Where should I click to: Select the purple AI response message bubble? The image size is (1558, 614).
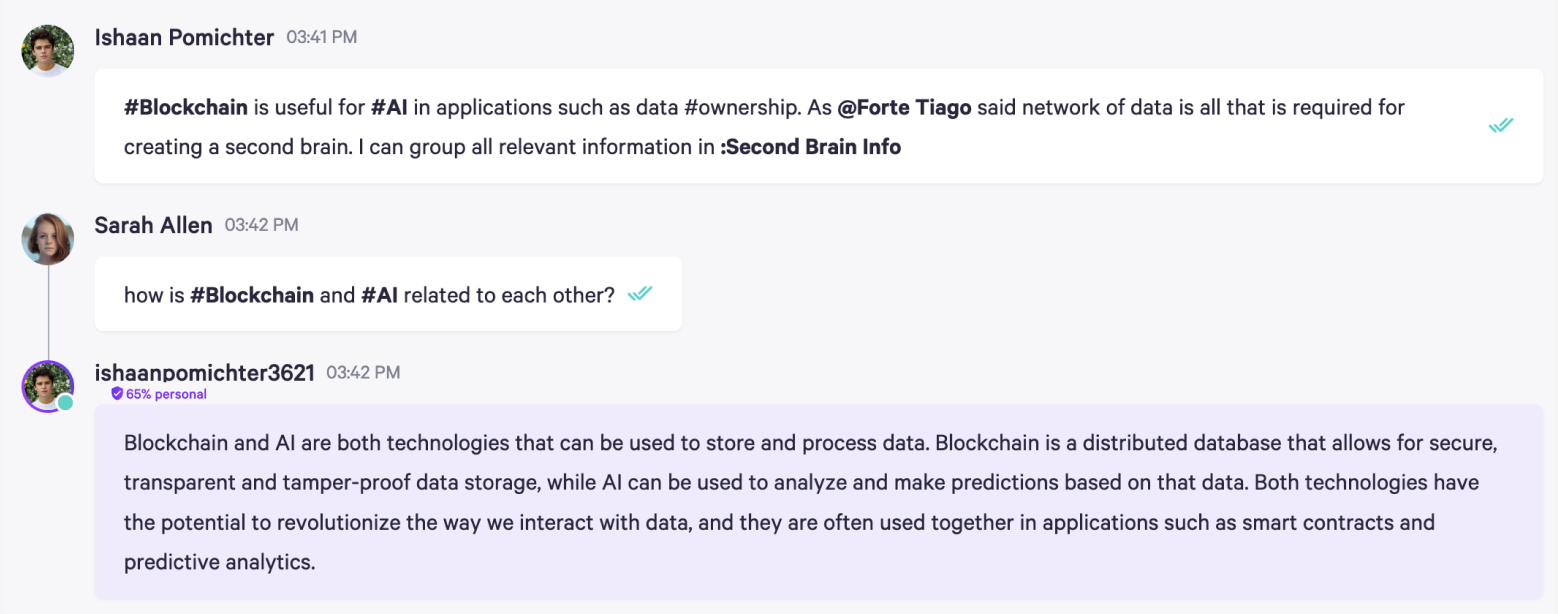point(818,502)
